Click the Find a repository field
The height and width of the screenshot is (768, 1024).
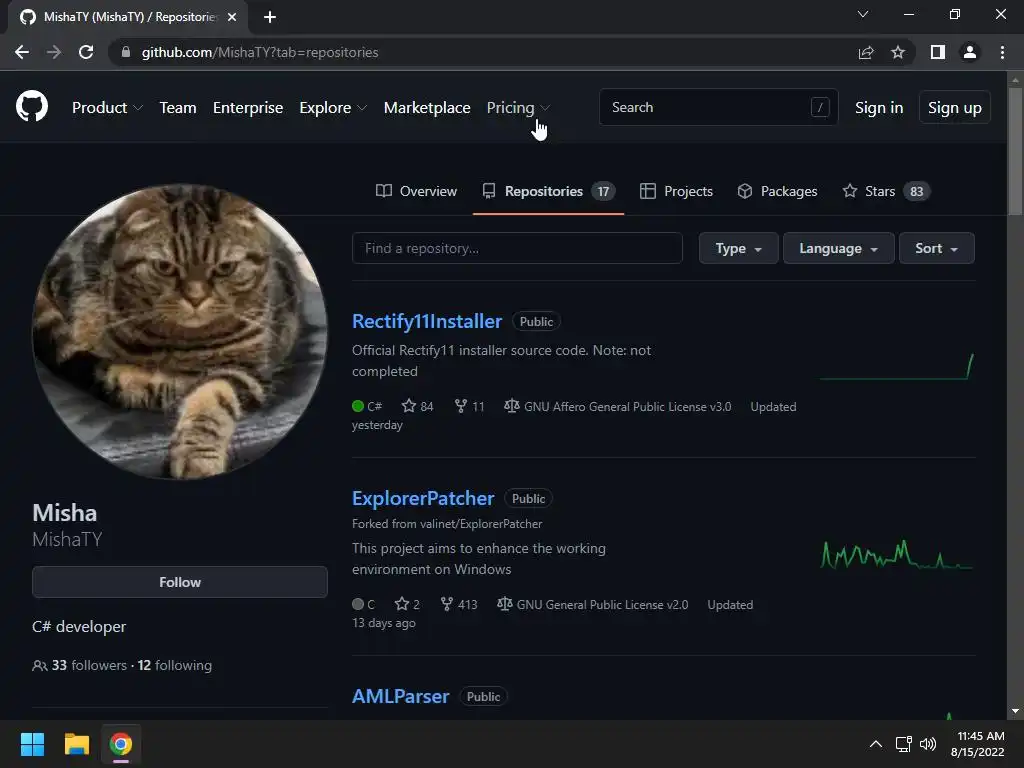517,248
